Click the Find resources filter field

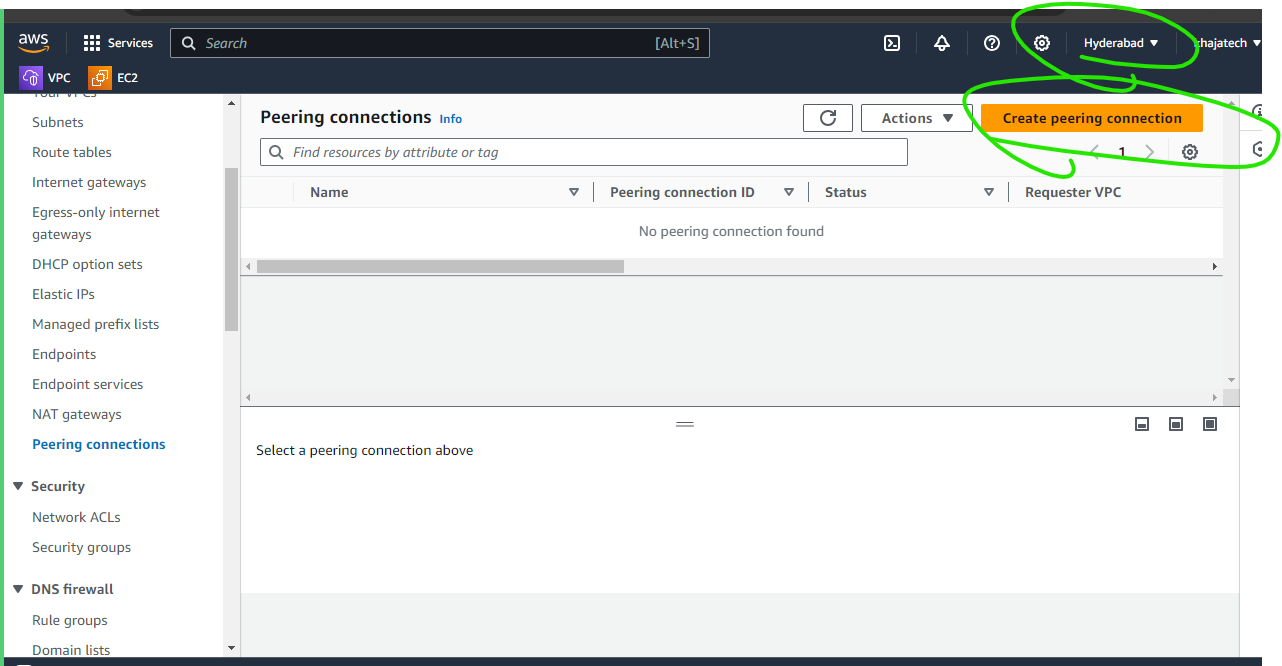(x=584, y=152)
